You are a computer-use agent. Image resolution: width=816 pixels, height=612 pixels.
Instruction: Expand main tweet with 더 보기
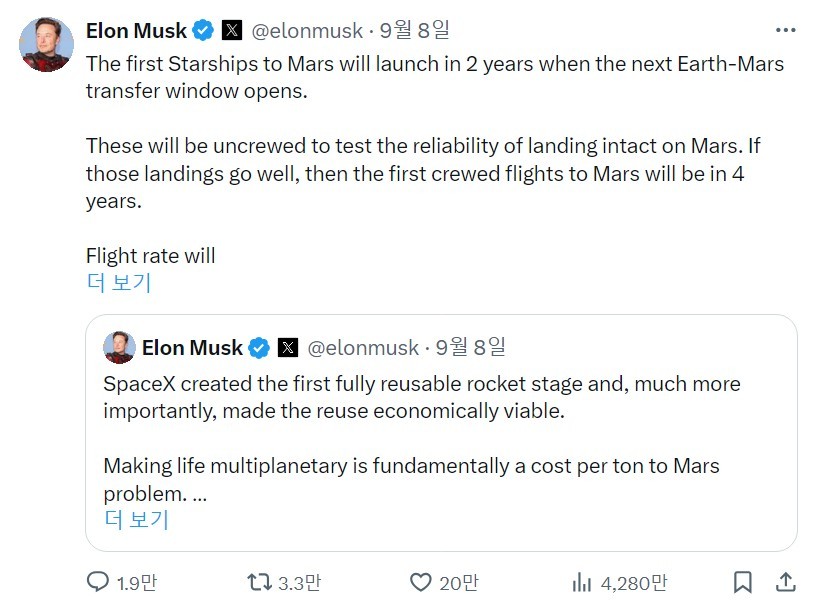coord(119,283)
